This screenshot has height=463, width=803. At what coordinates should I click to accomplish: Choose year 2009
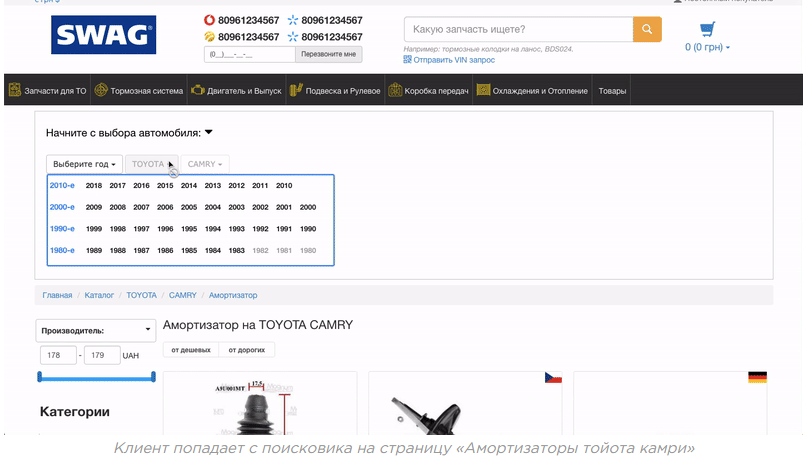coord(94,207)
